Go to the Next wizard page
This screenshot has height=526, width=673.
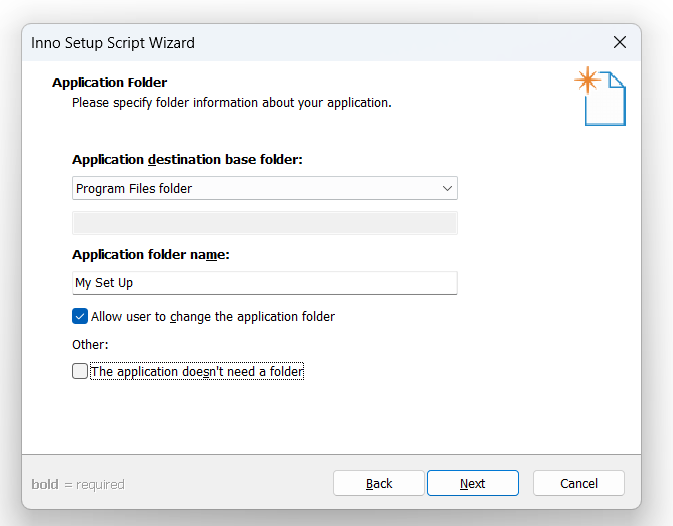(473, 483)
